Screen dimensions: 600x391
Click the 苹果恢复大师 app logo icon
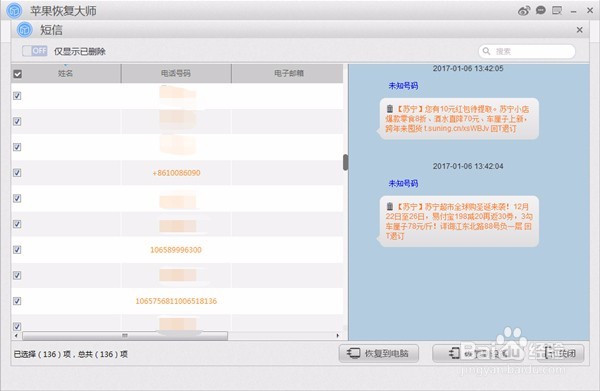[15, 10]
